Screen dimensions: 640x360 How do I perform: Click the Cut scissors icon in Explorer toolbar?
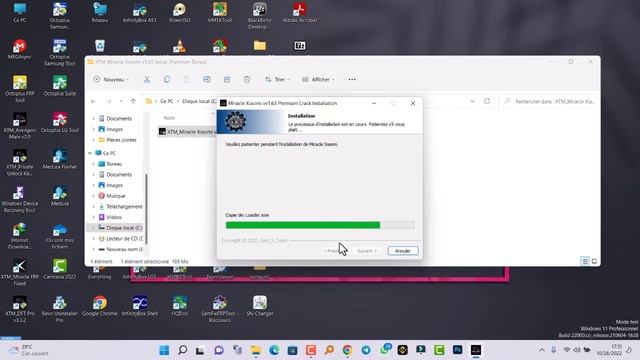click(x=147, y=80)
